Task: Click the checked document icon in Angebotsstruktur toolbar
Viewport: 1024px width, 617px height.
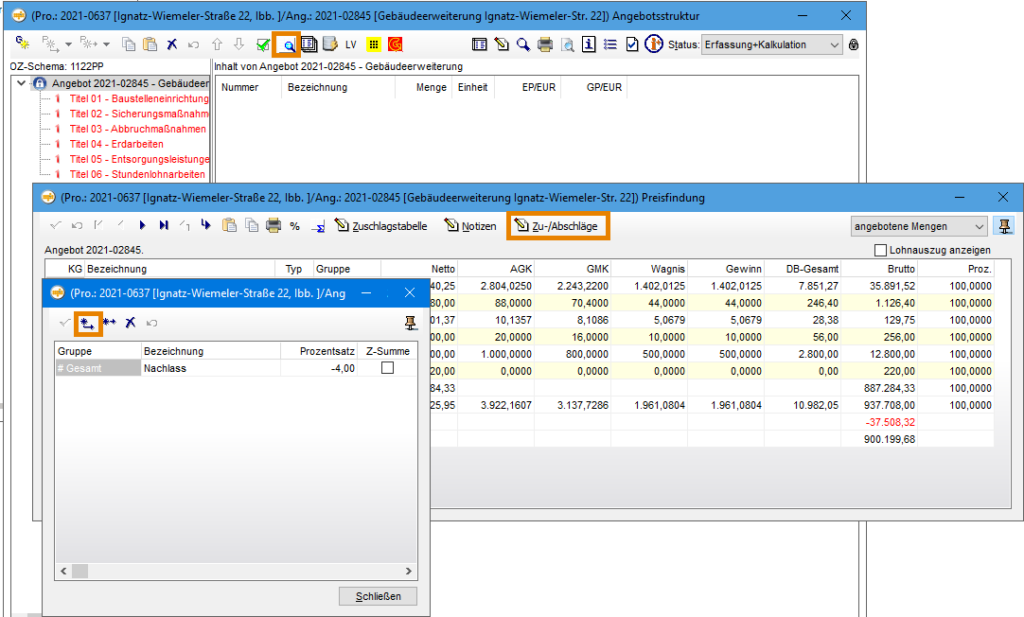Action: [x=632, y=44]
